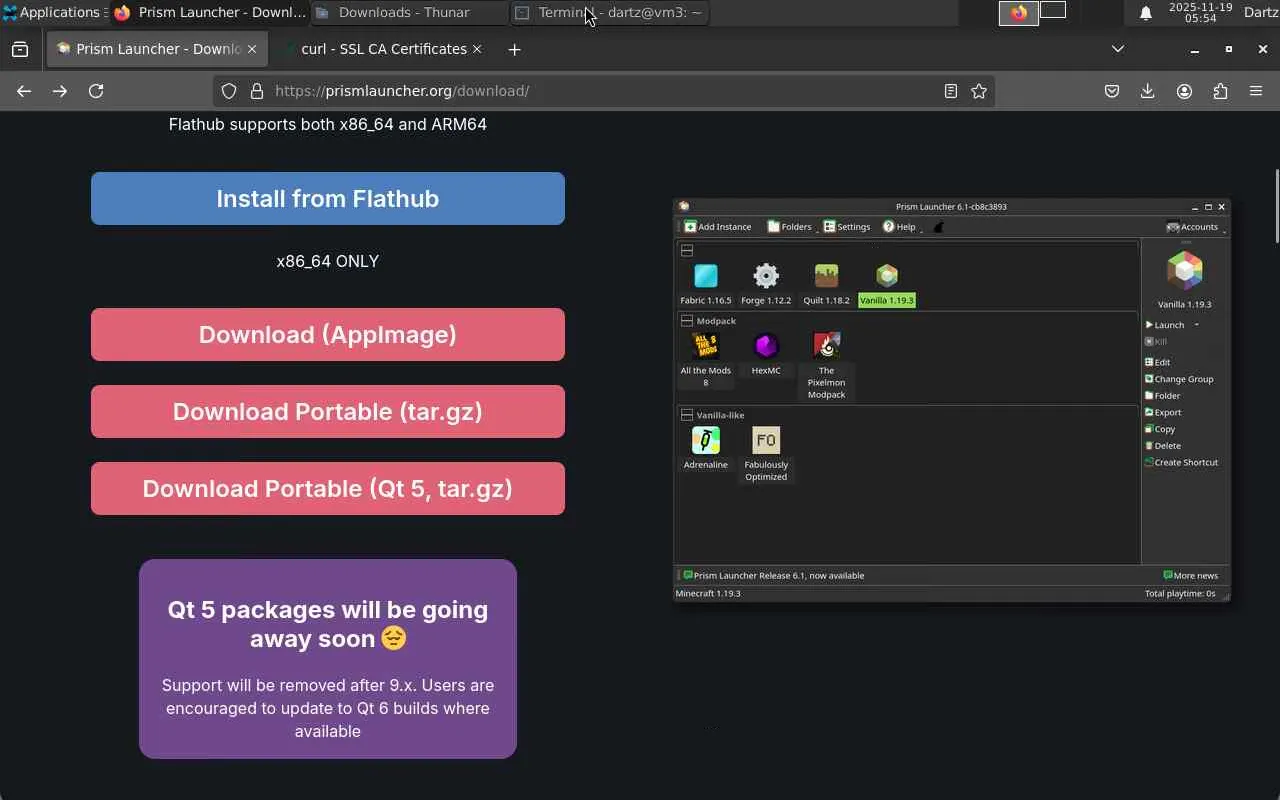Select the Prism Launcher Firefox taskbar item
Screen dimensions: 1280x800
[x=208, y=13]
